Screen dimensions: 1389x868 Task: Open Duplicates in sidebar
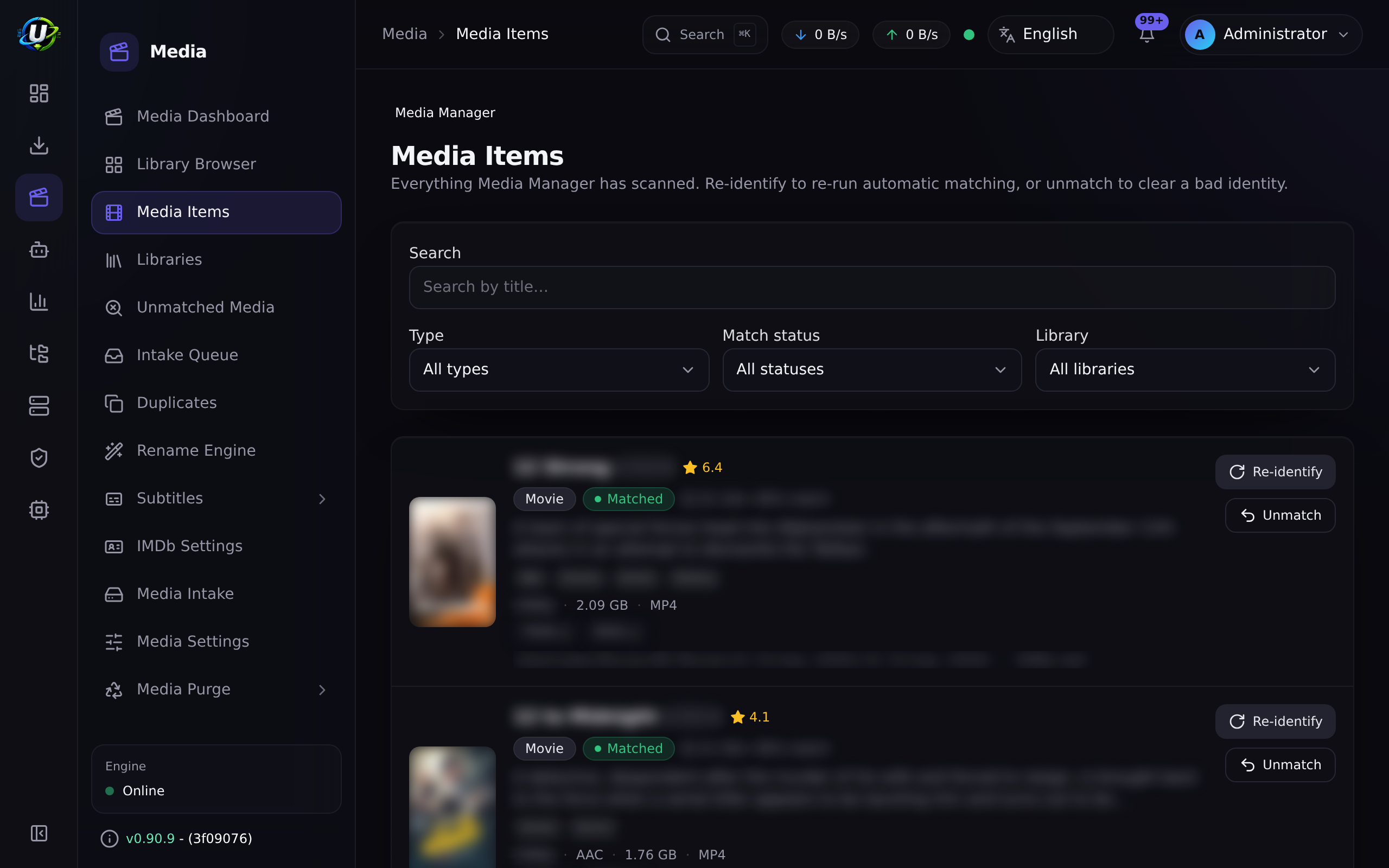tap(216, 403)
